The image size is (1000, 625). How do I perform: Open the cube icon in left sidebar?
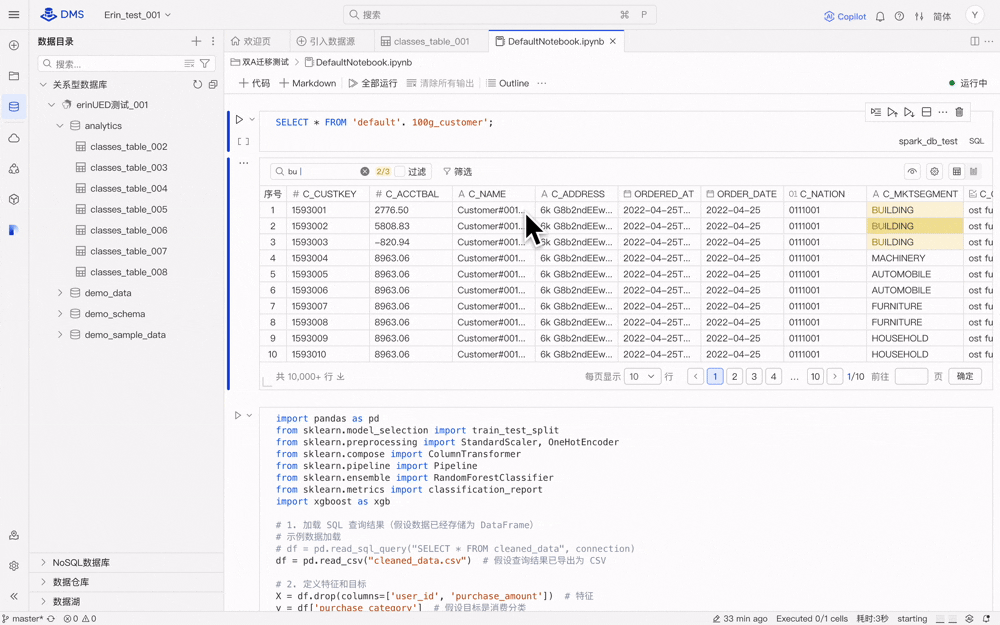(x=14, y=199)
